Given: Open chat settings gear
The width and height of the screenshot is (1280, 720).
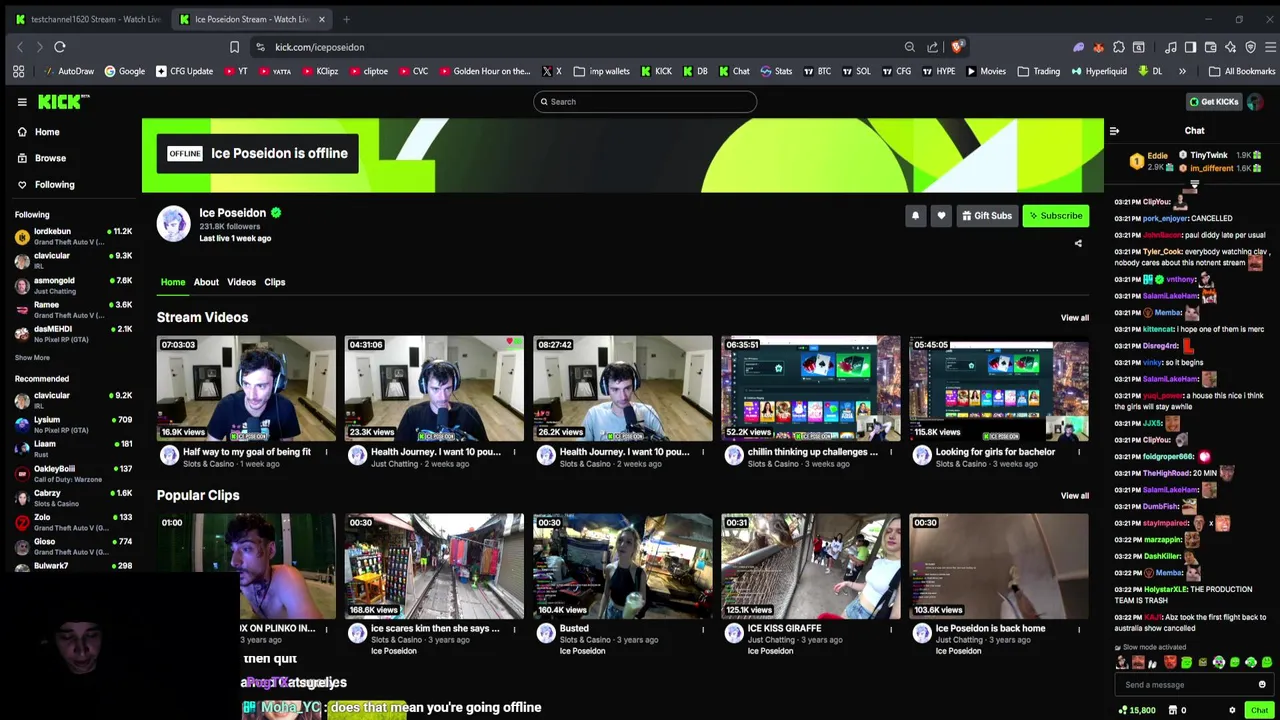Looking at the screenshot, I should (1232, 710).
